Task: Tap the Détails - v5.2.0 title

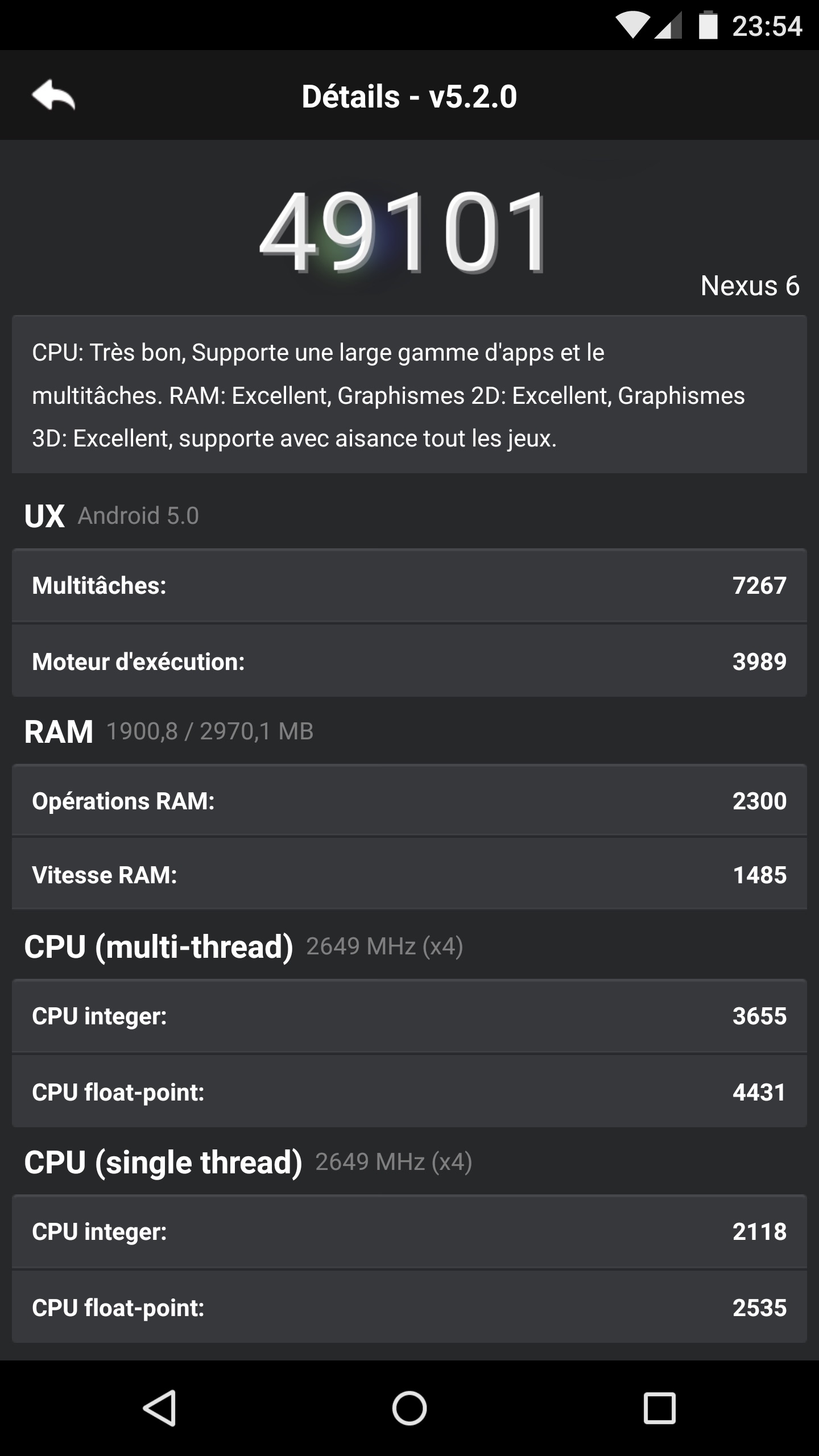Action: [x=409, y=96]
